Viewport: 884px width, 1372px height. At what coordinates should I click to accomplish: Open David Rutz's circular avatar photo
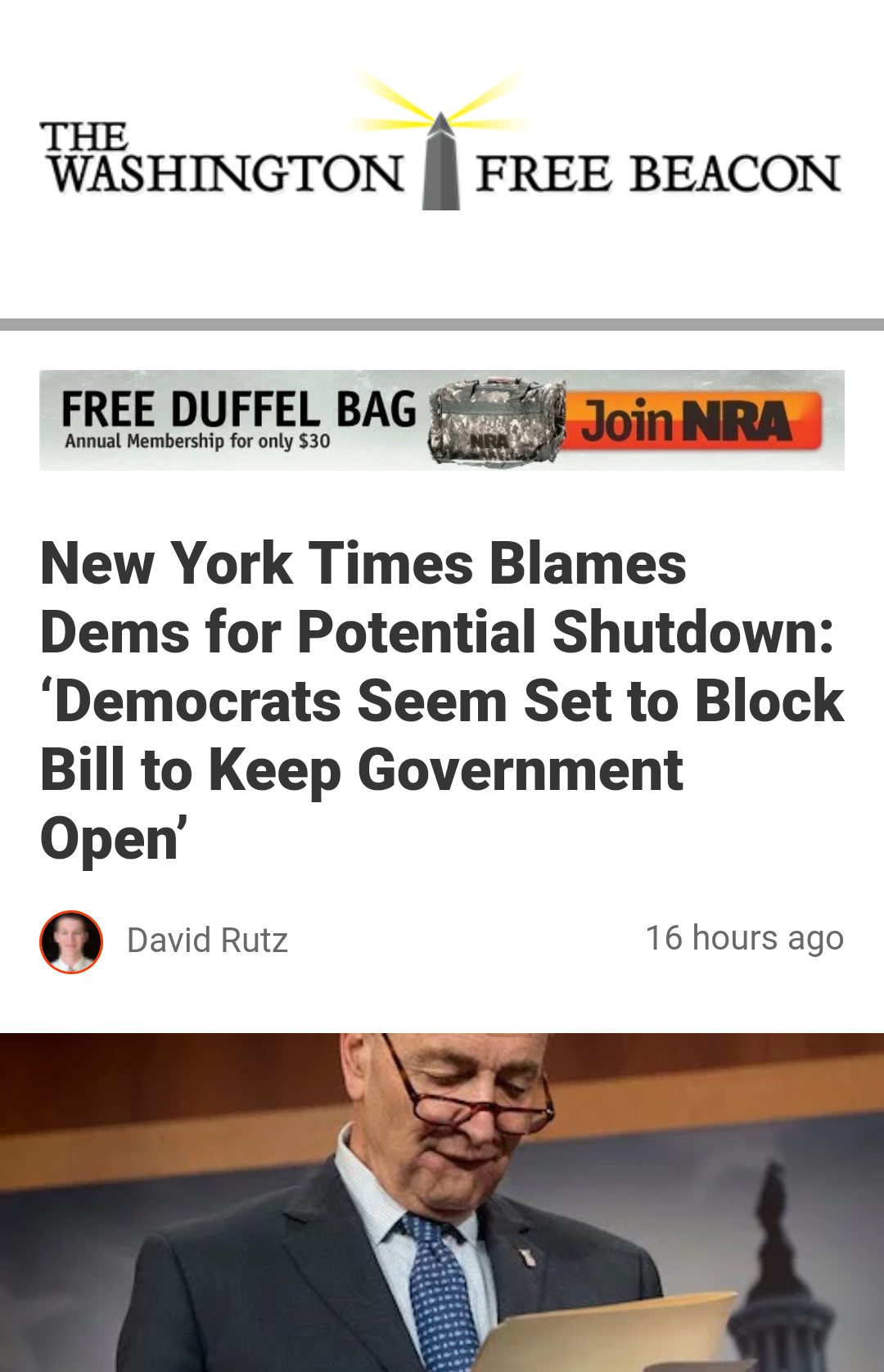click(71, 941)
